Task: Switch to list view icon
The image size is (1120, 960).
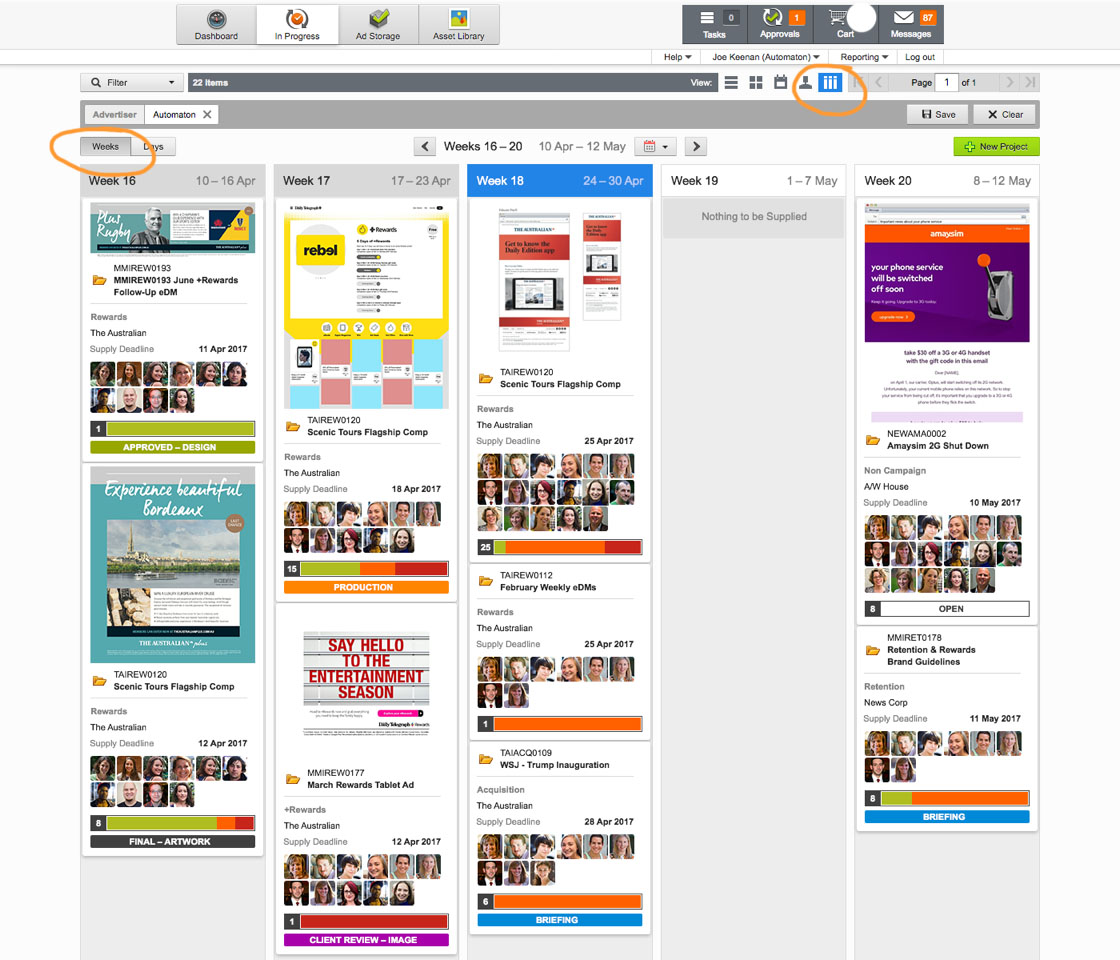Action: [x=732, y=83]
